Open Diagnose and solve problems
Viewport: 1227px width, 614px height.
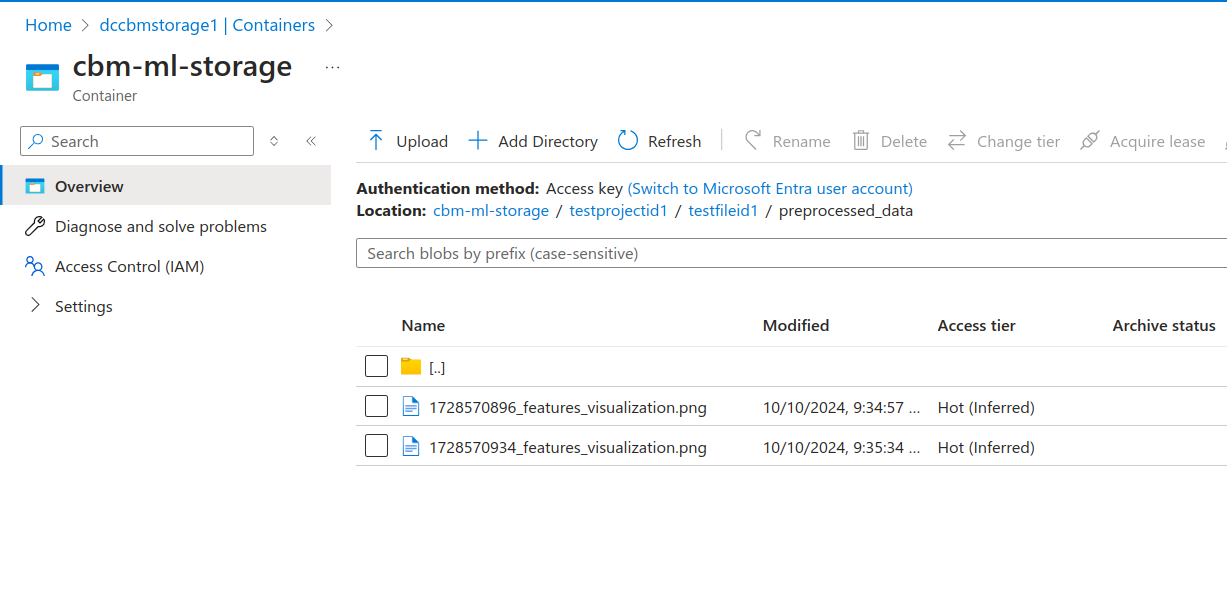[160, 227]
